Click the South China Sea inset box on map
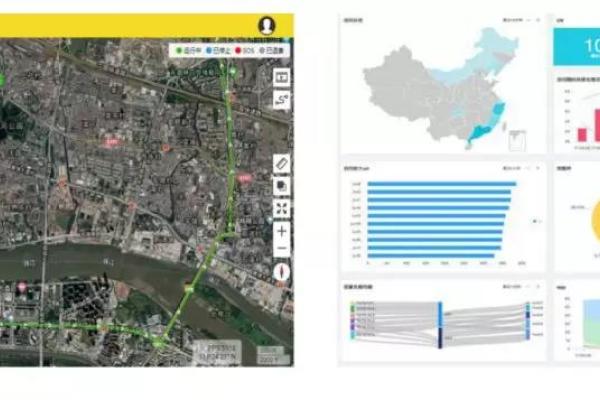This screenshot has height=400, width=600. (x=517, y=140)
